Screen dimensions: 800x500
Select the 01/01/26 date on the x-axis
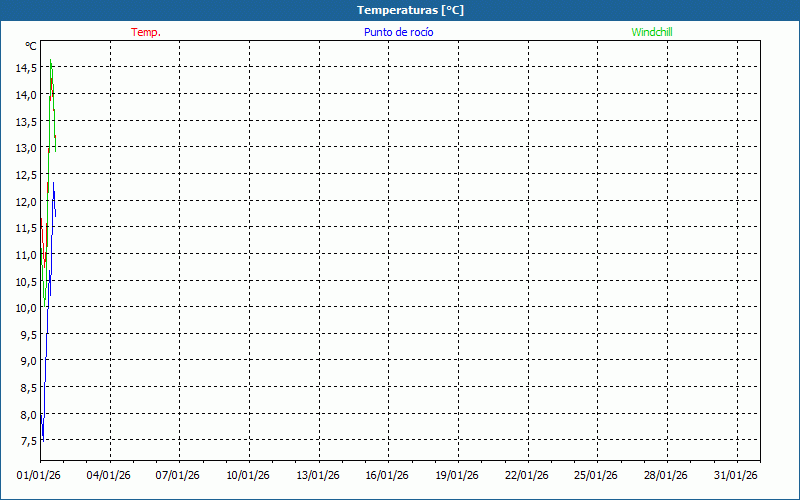pos(40,475)
